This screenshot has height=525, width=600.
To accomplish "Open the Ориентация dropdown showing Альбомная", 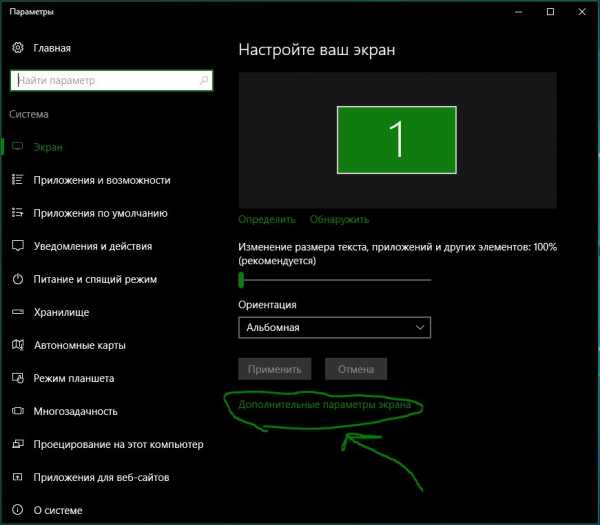I will [334, 328].
